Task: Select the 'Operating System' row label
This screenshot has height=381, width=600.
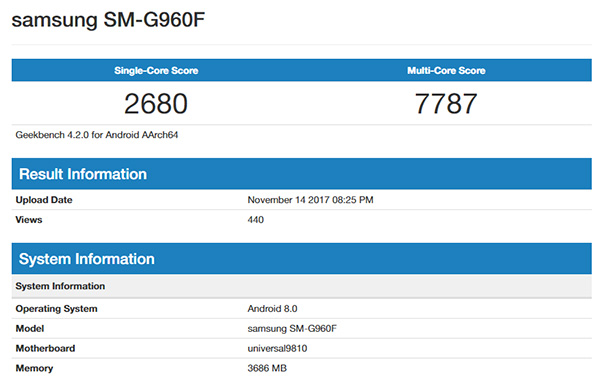Action: tap(56, 309)
